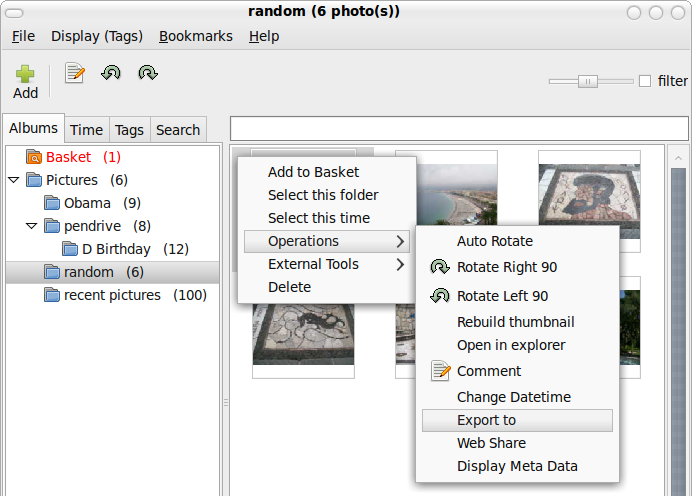Select the recent pictures folder

tap(112, 295)
